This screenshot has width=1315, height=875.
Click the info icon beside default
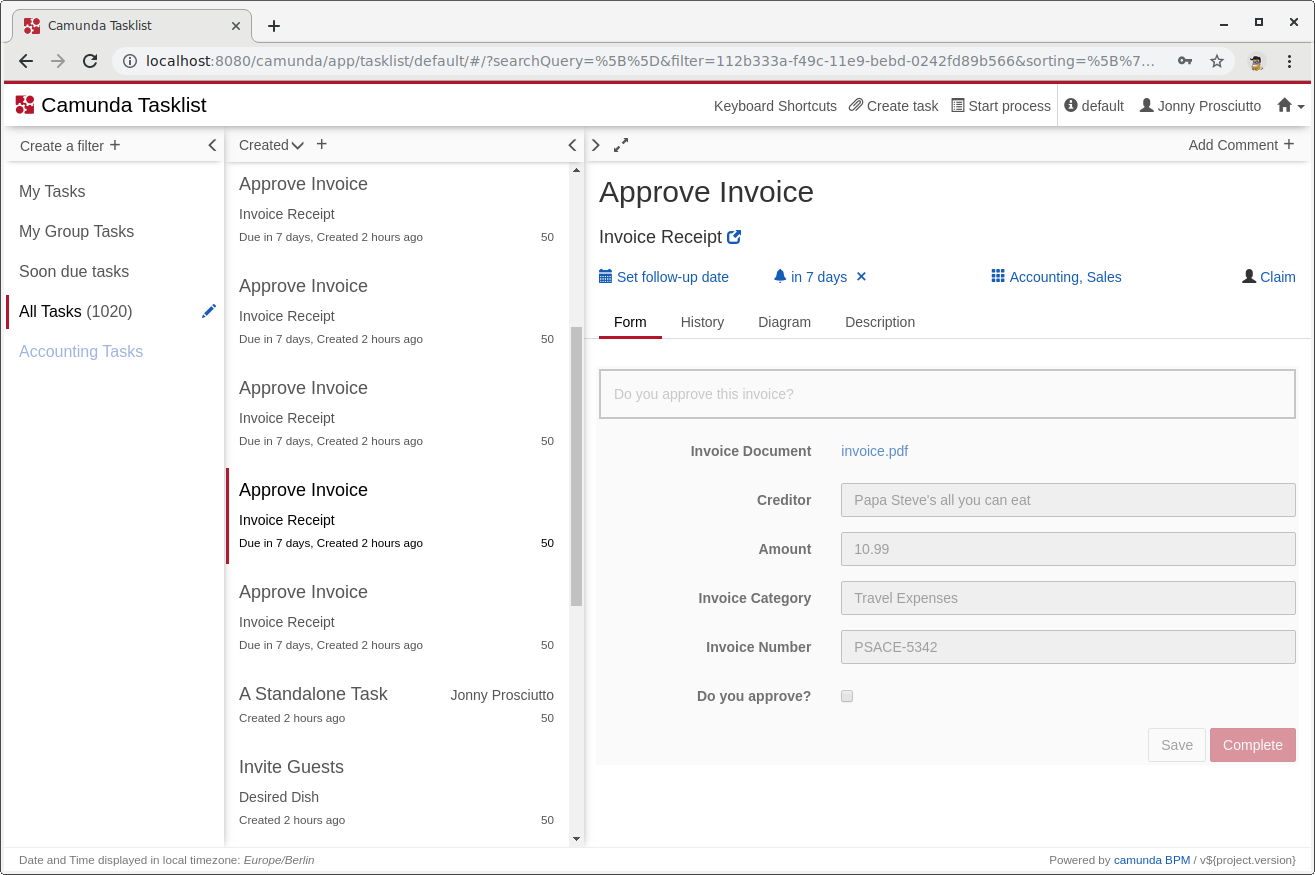[x=1071, y=105]
